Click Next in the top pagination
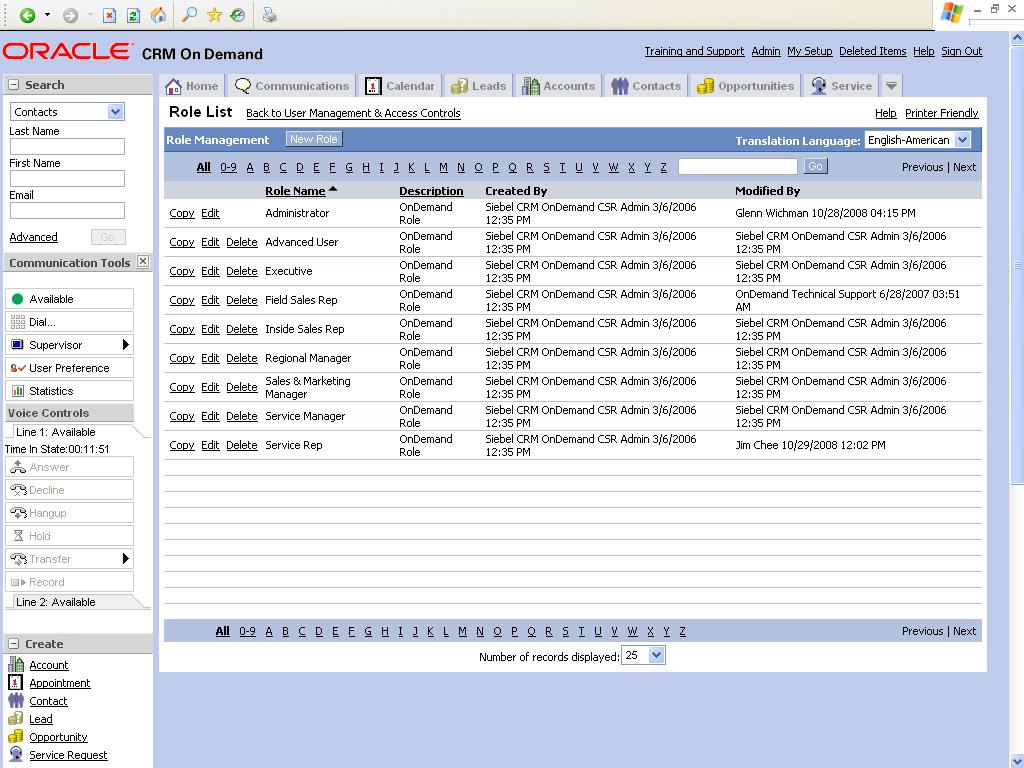Image resolution: width=1024 pixels, height=768 pixels. tap(965, 167)
